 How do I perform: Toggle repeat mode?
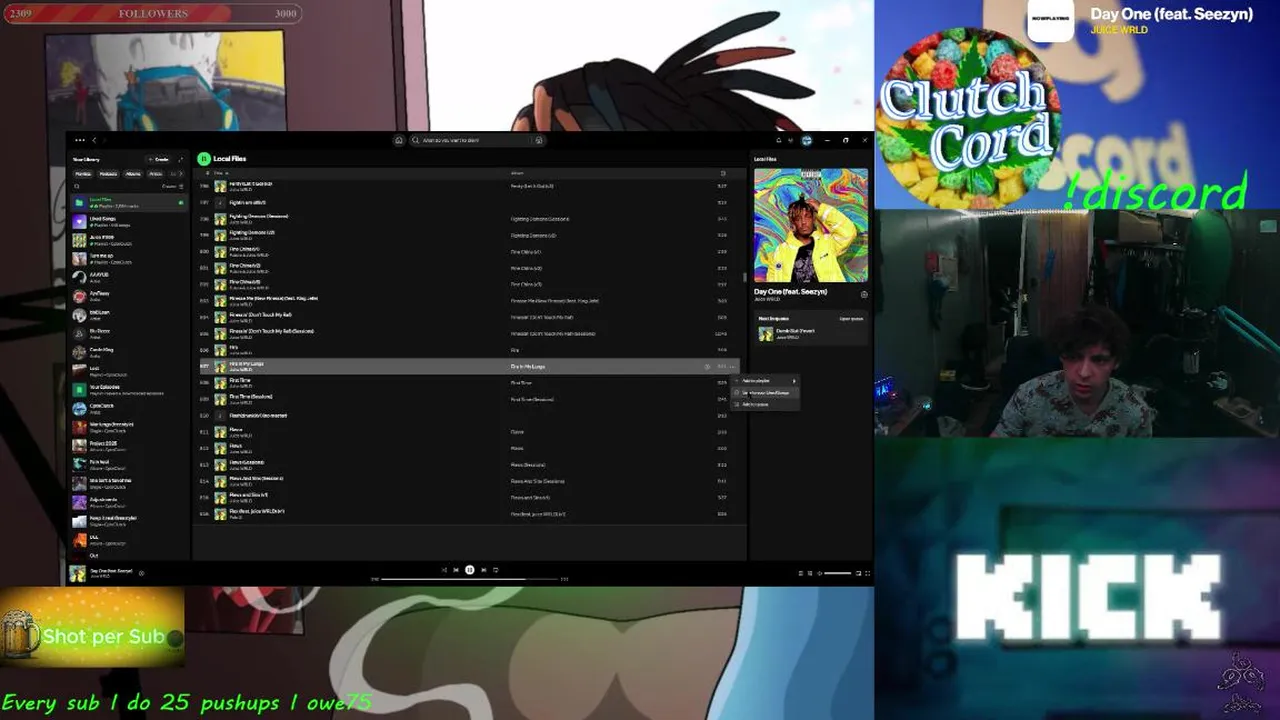[495, 570]
